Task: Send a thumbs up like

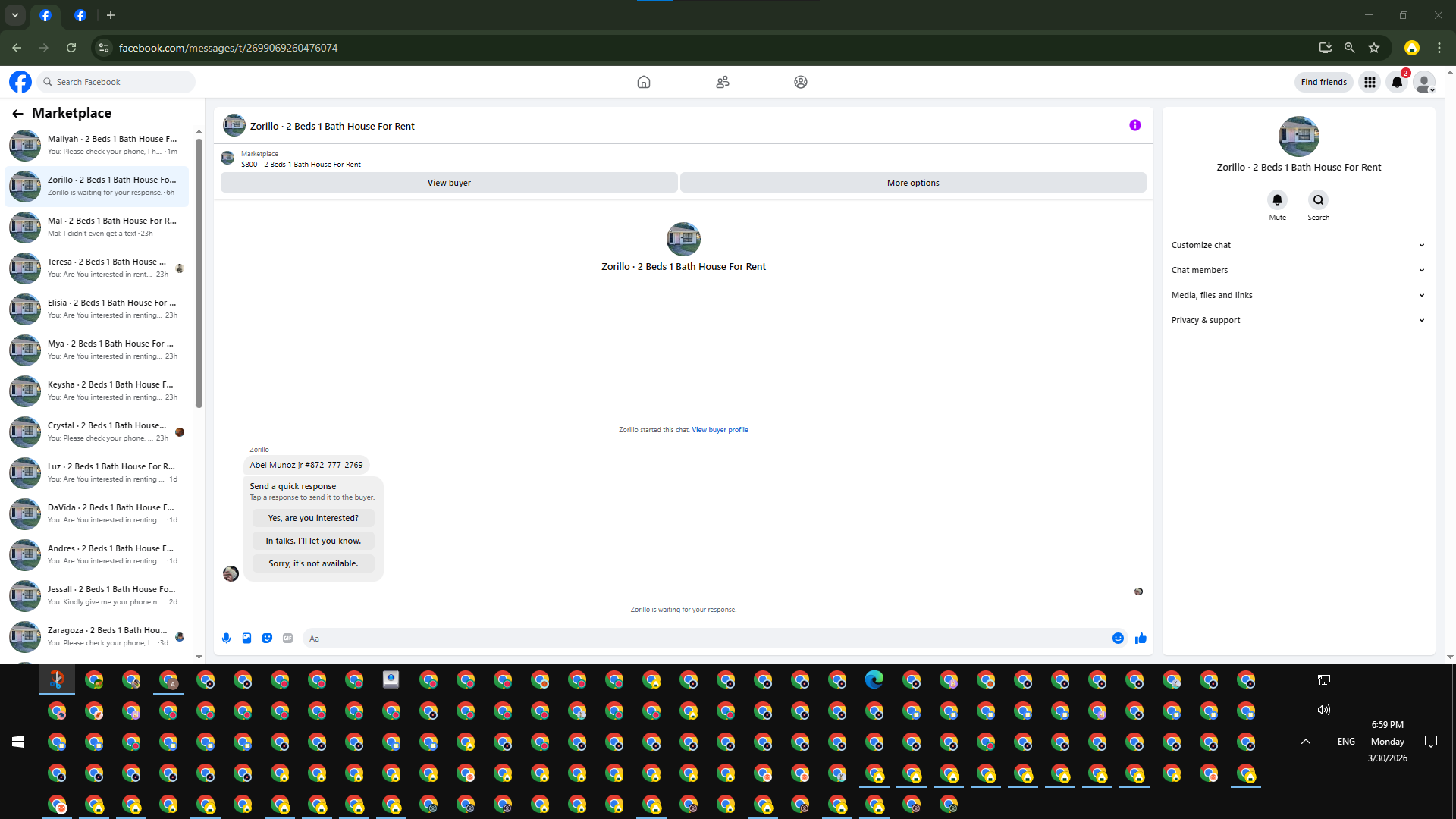Action: (1141, 639)
